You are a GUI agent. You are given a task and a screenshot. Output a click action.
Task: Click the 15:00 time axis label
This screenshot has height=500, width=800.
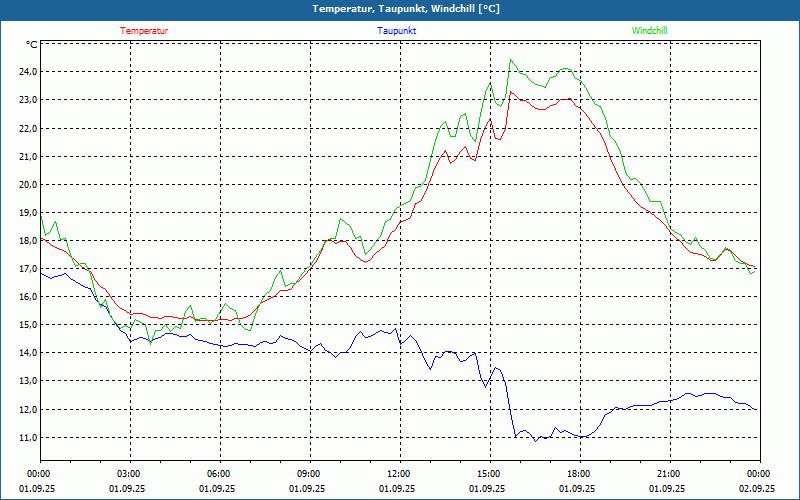(x=489, y=474)
